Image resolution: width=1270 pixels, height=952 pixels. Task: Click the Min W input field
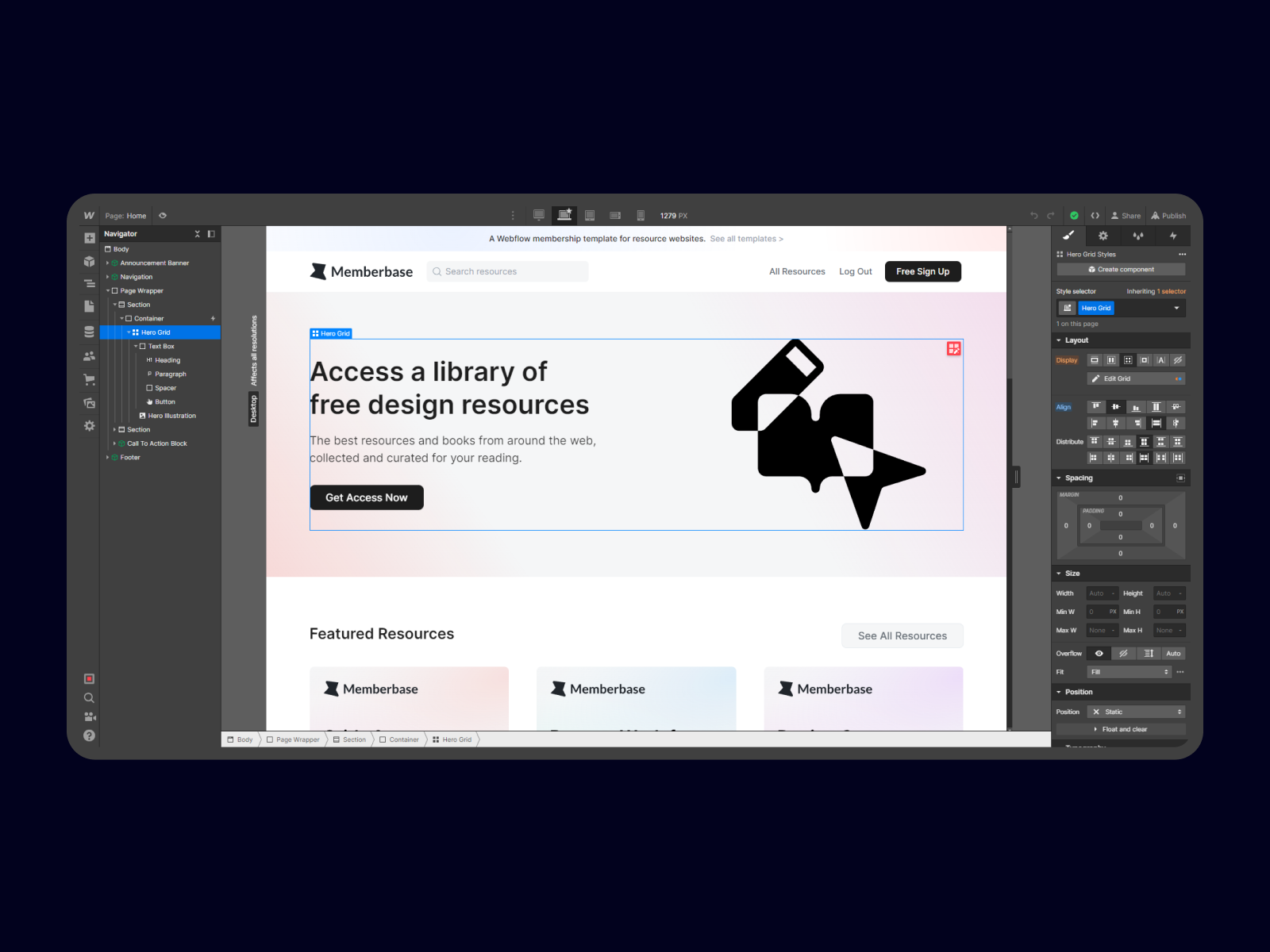pyautogui.click(x=1103, y=612)
